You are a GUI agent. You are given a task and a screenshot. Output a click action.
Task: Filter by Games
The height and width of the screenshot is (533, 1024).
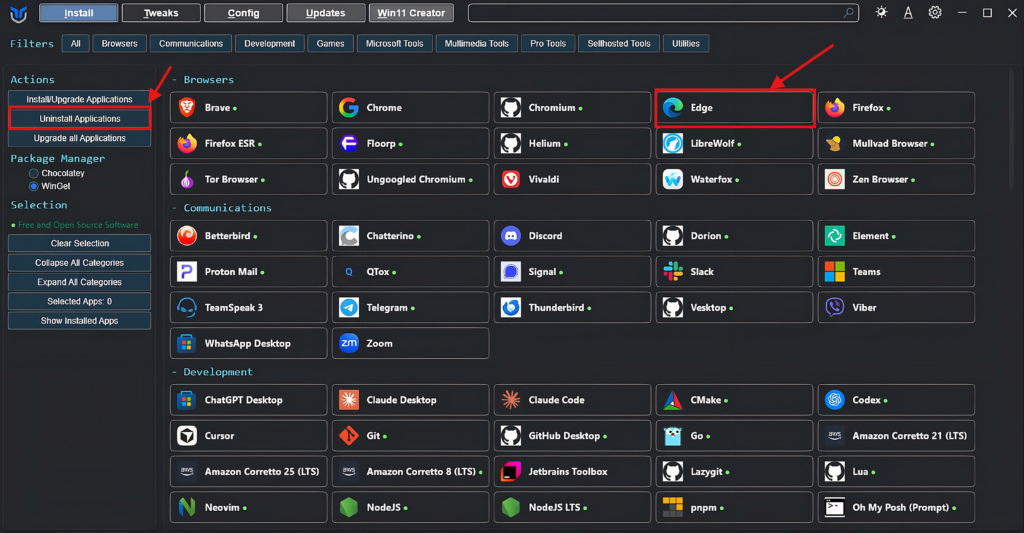[330, 44]
